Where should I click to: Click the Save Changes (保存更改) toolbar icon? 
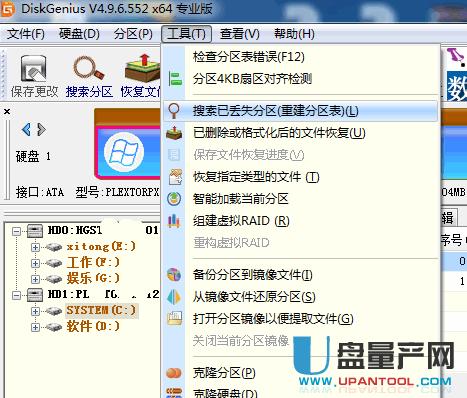[x=33, y=69]
